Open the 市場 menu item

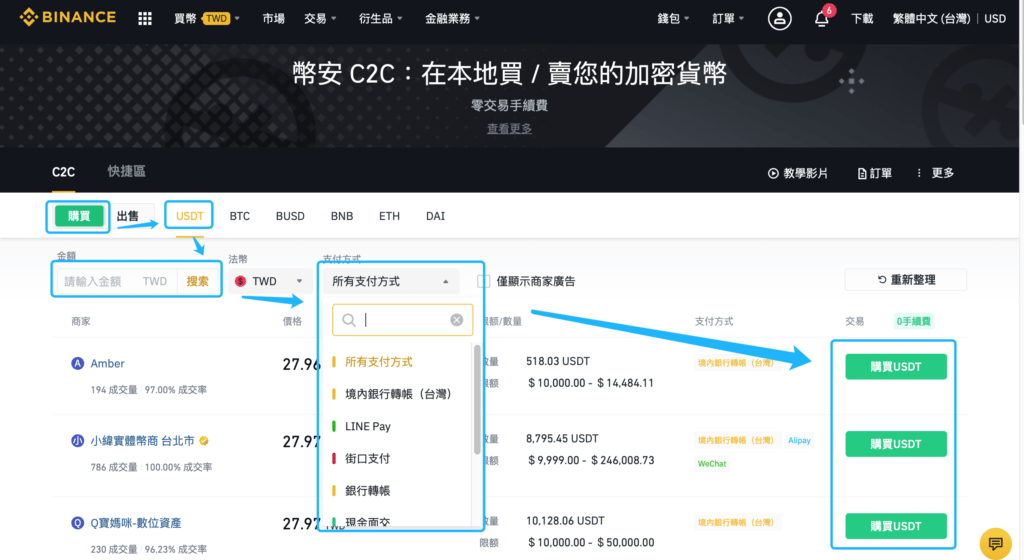tap(274, 18)
